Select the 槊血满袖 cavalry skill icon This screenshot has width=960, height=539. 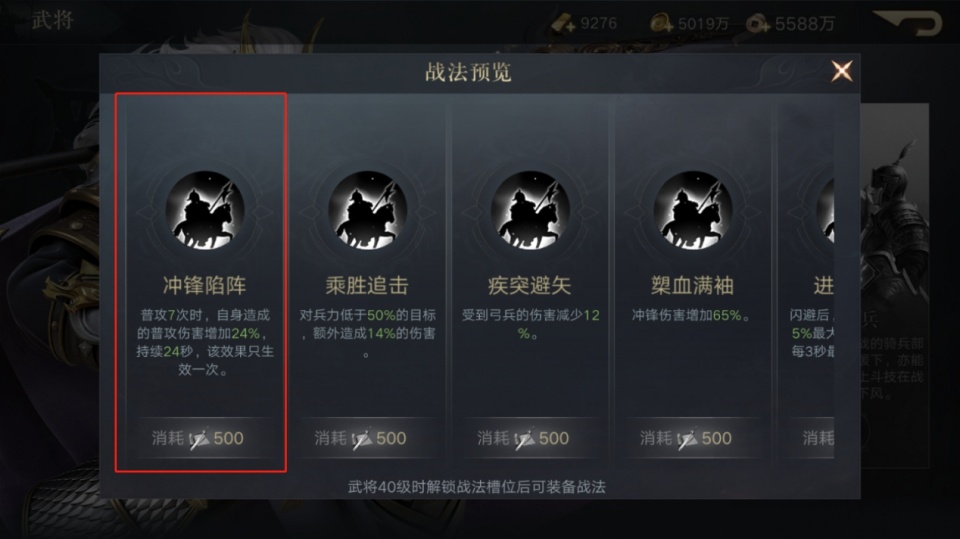[692, 210]
